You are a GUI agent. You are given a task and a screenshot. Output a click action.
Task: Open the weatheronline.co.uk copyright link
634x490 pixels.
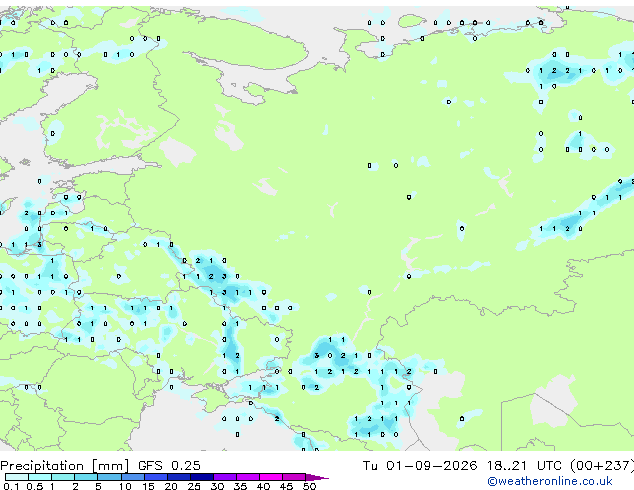550,481
